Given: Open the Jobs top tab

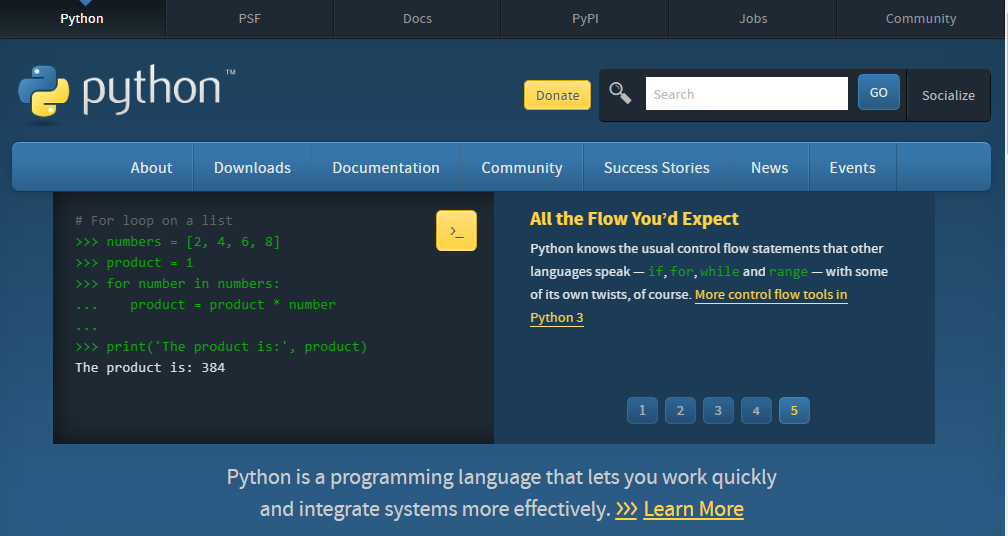Looking at the screenshot, I should [x=753, y=19].
